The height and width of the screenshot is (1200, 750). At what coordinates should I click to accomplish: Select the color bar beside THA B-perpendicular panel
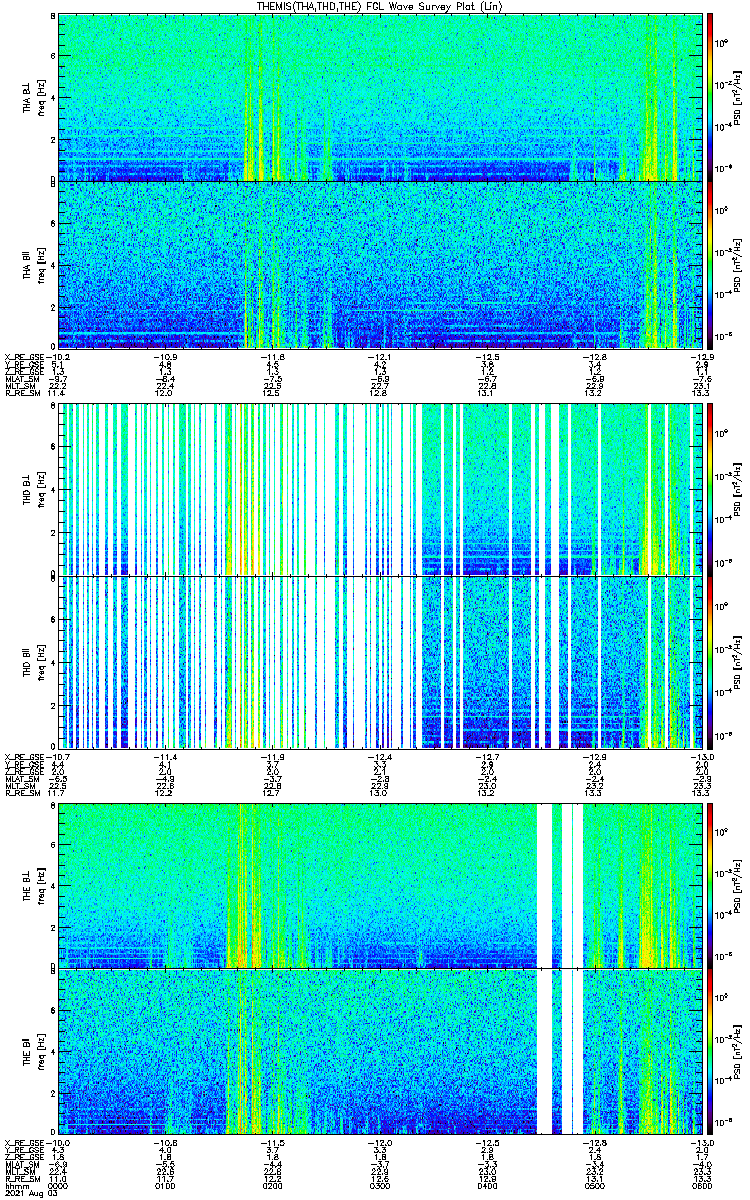pos(710,97)
